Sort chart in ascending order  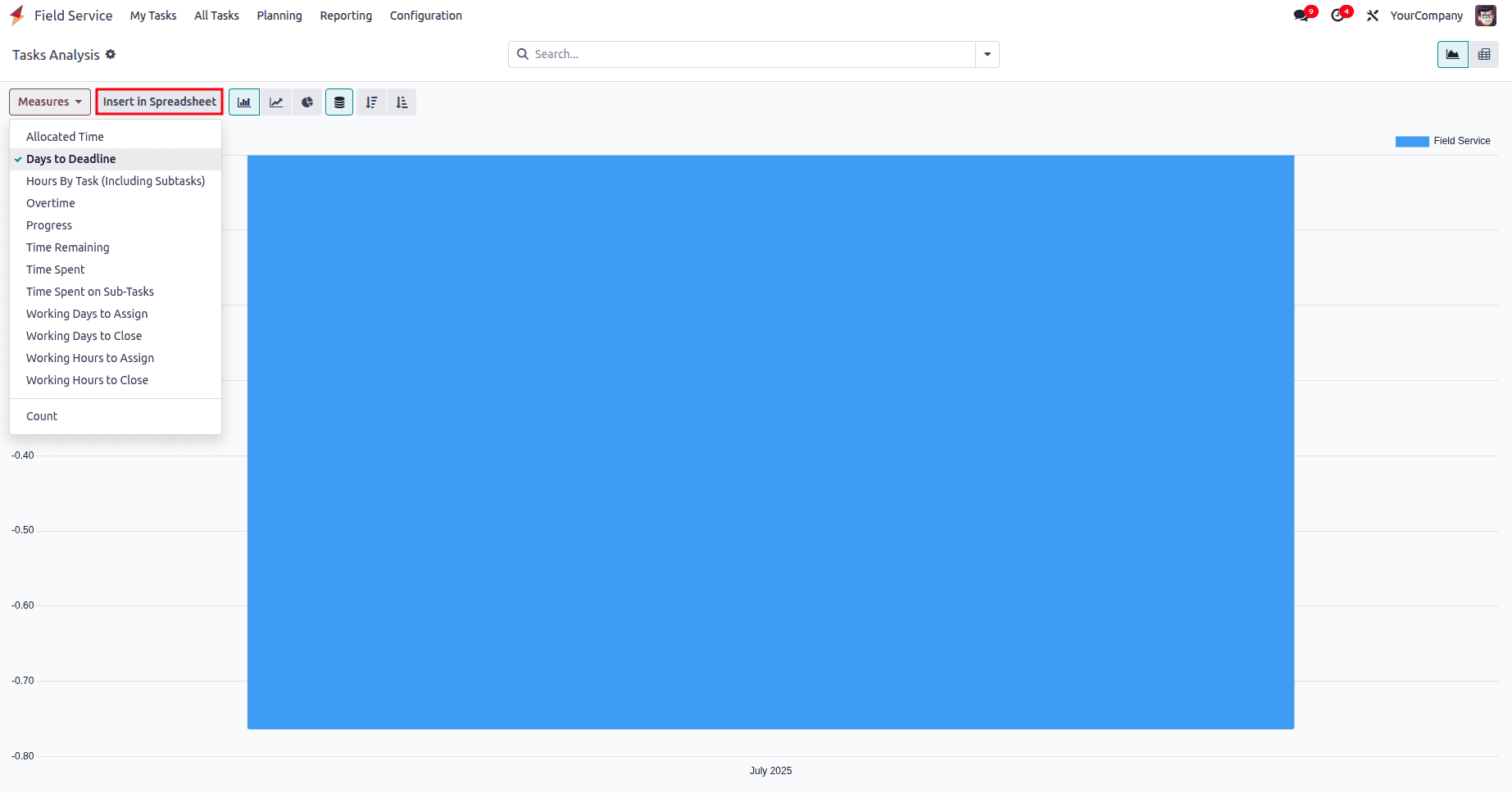coord(402,102)
